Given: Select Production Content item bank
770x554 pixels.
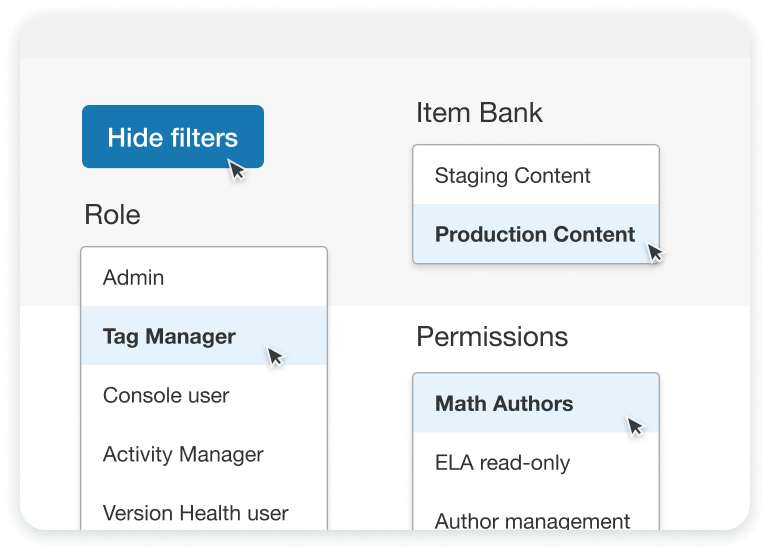Looking at the screenshot, I should 534,235.
